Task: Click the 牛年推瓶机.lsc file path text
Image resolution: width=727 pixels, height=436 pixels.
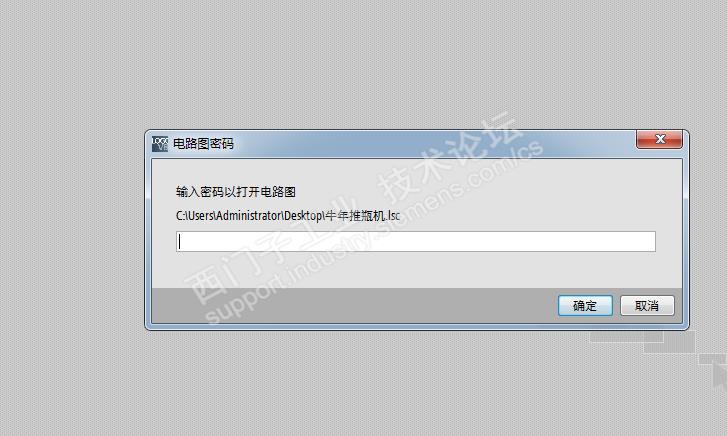Action: (362, 216)
